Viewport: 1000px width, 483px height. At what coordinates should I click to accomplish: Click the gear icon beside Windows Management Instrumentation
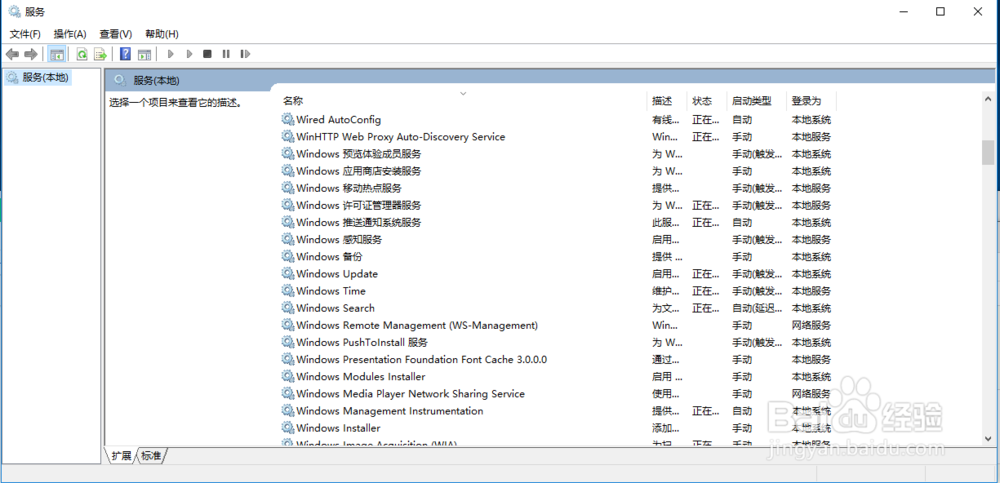pyautogui.click(x=288, y=411)
